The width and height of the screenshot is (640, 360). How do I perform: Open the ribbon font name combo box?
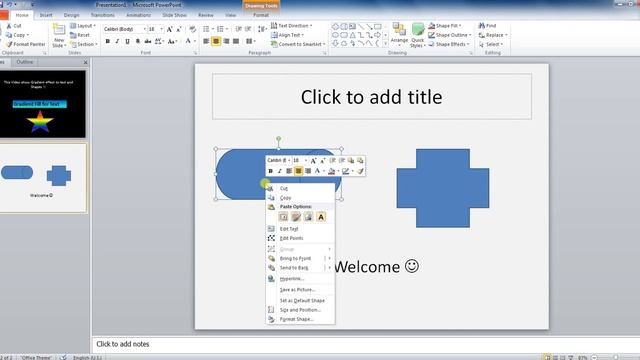point(124,29)
